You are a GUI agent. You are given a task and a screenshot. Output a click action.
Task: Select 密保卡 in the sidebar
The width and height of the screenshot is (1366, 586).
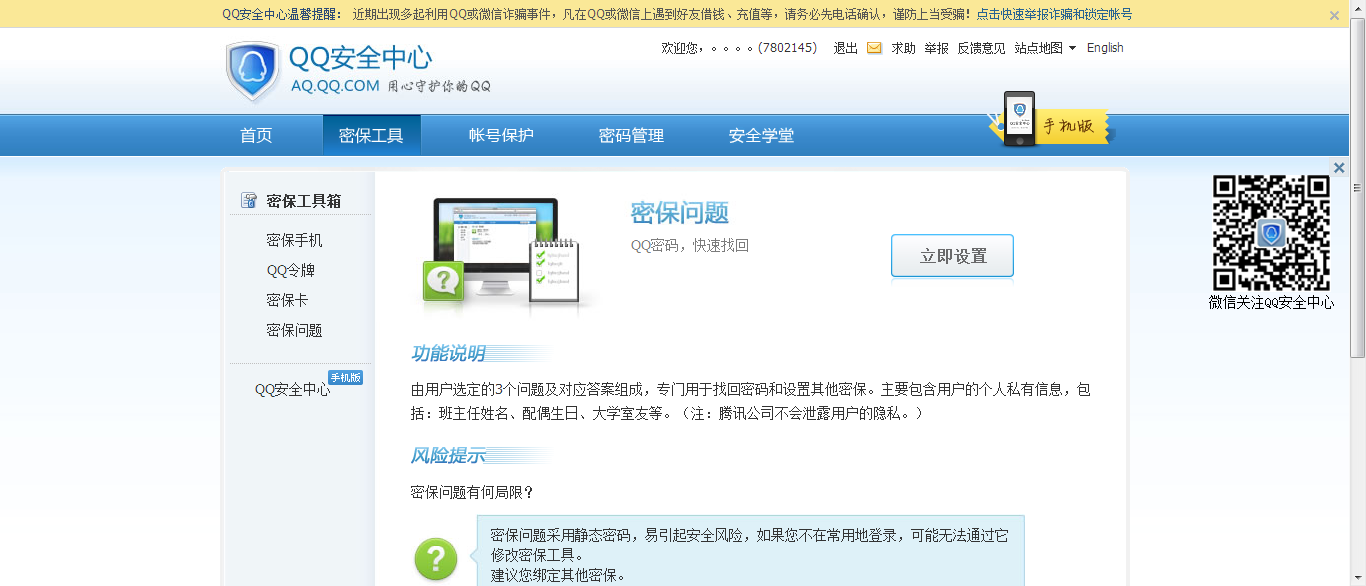tap(287, 301)
